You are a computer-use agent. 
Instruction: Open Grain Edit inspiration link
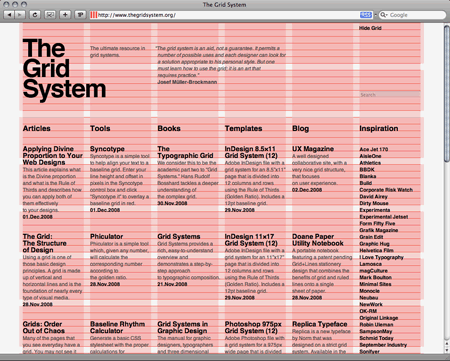[x=371, y=237]
